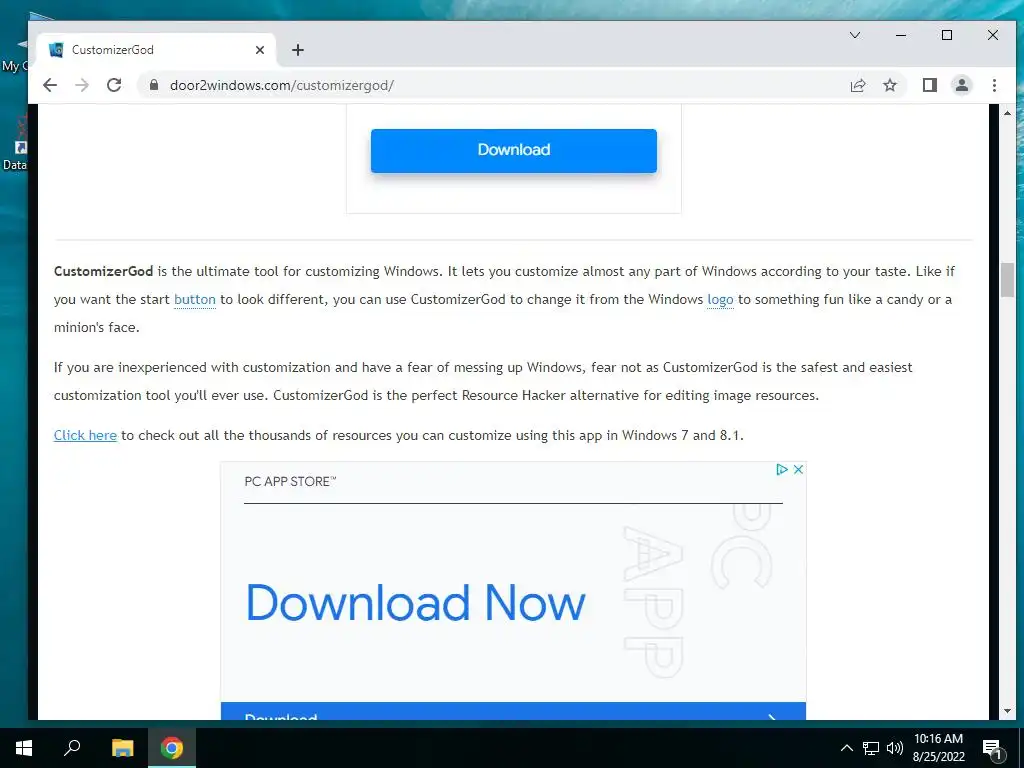The image size is (1024, 768).
Task: Open the notification center icon
Action: pyautogui.click(x=991, y=749)
